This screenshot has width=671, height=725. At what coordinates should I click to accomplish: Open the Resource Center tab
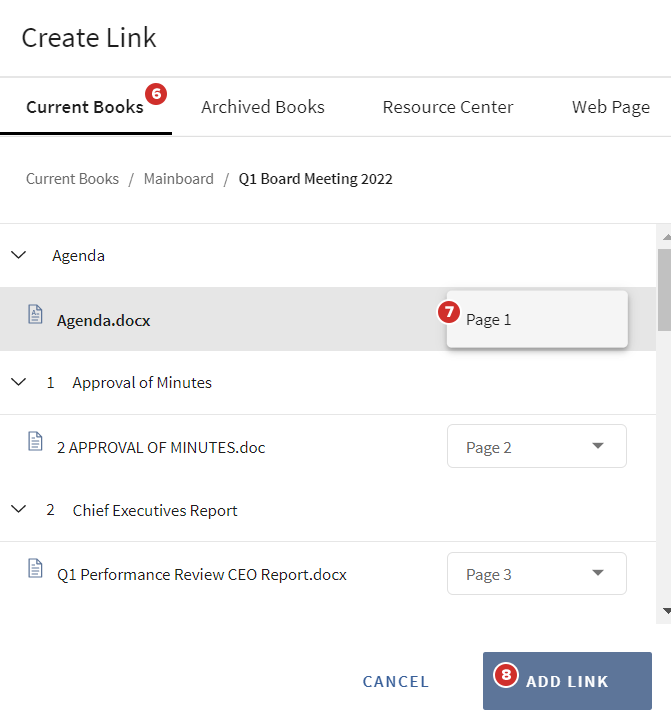tap(448, 107)
